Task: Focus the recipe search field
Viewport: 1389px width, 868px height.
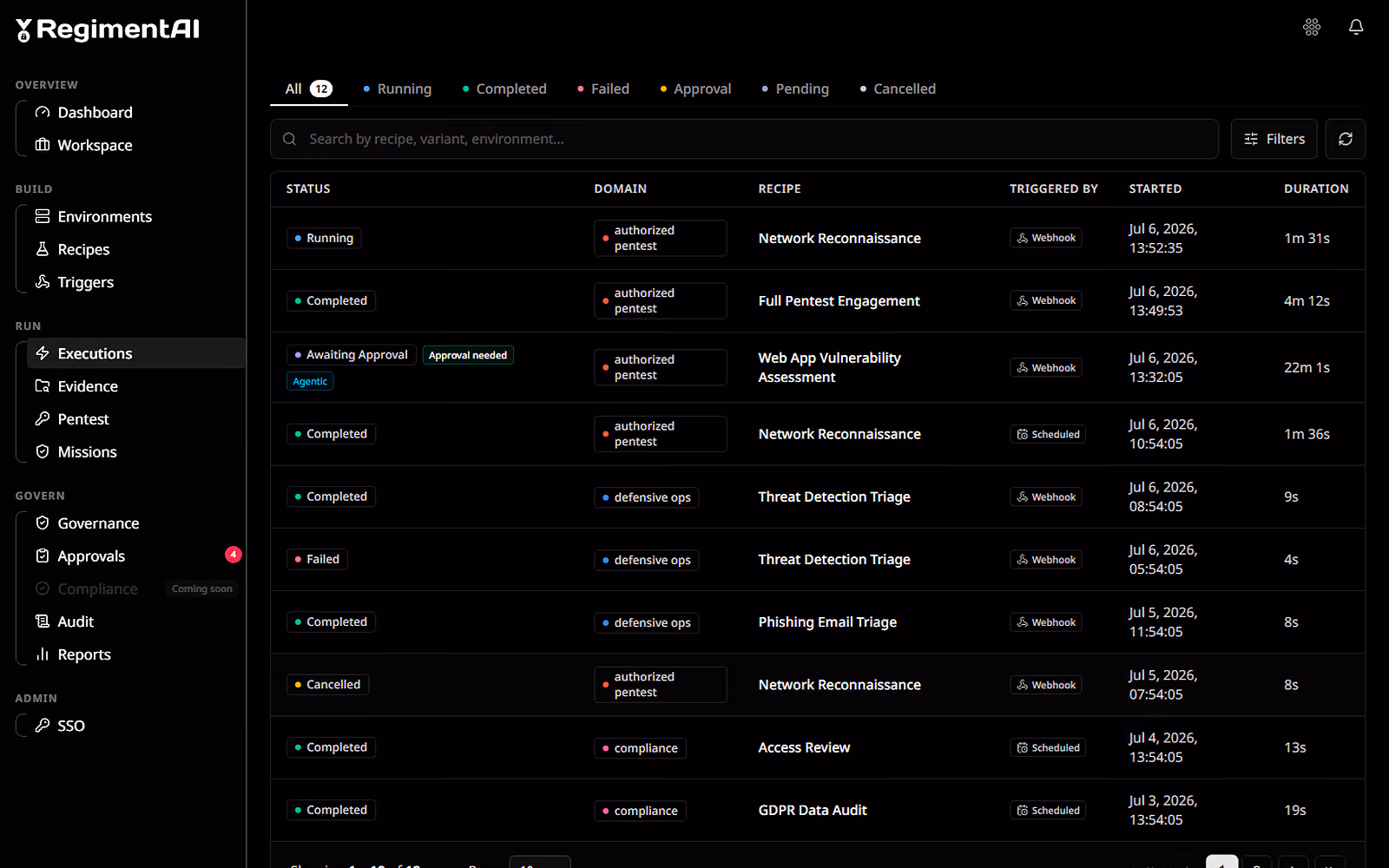Action: point(745,139)
